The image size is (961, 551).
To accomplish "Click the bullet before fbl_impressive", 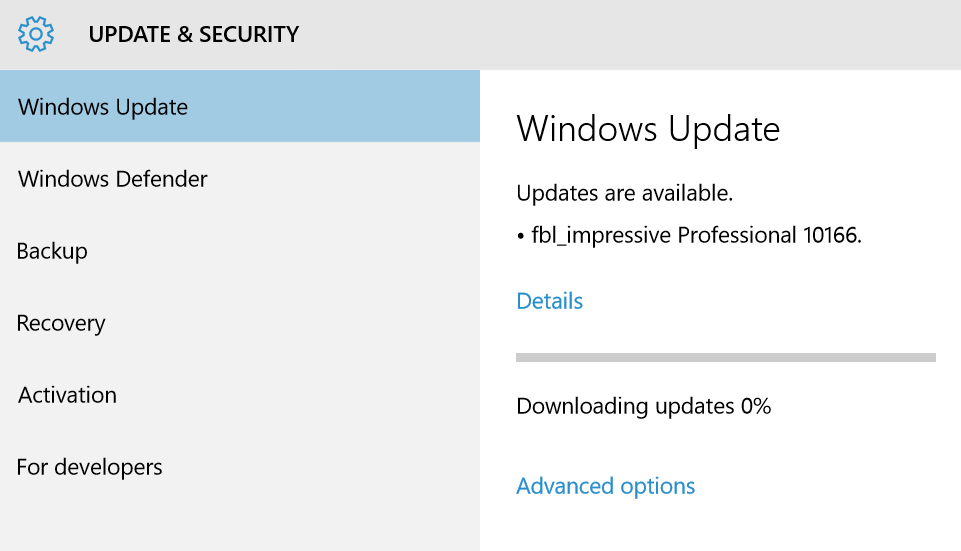I will click(521, 237).
